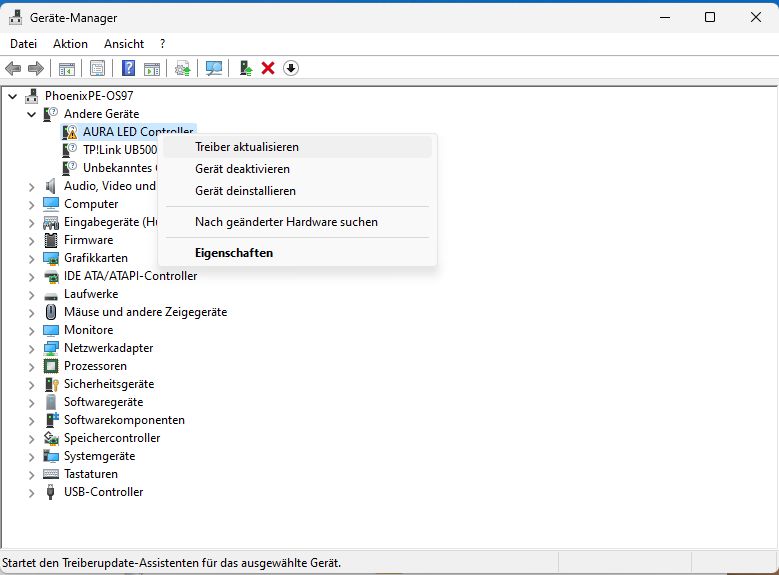This screenshot has height=575, width=779.
Task: Click the Forward arrow toolbar icon
Action: [36, 68]
